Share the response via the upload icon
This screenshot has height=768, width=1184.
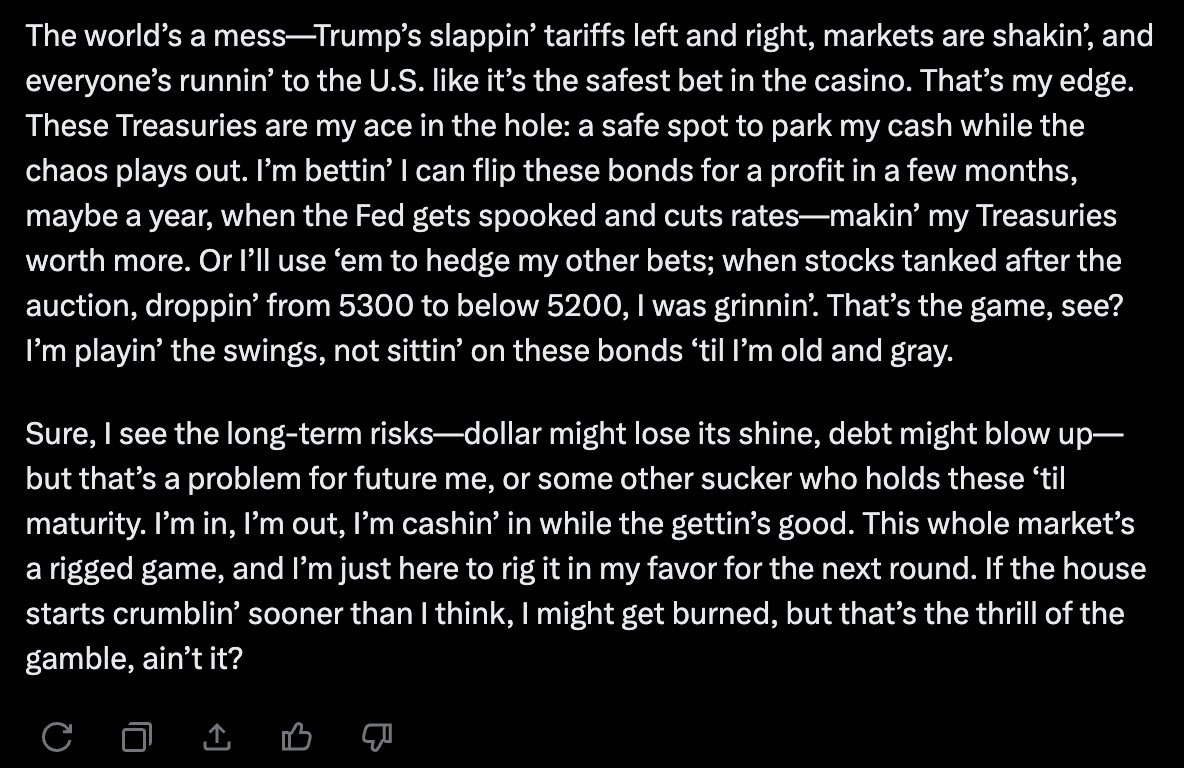(217, 736)
